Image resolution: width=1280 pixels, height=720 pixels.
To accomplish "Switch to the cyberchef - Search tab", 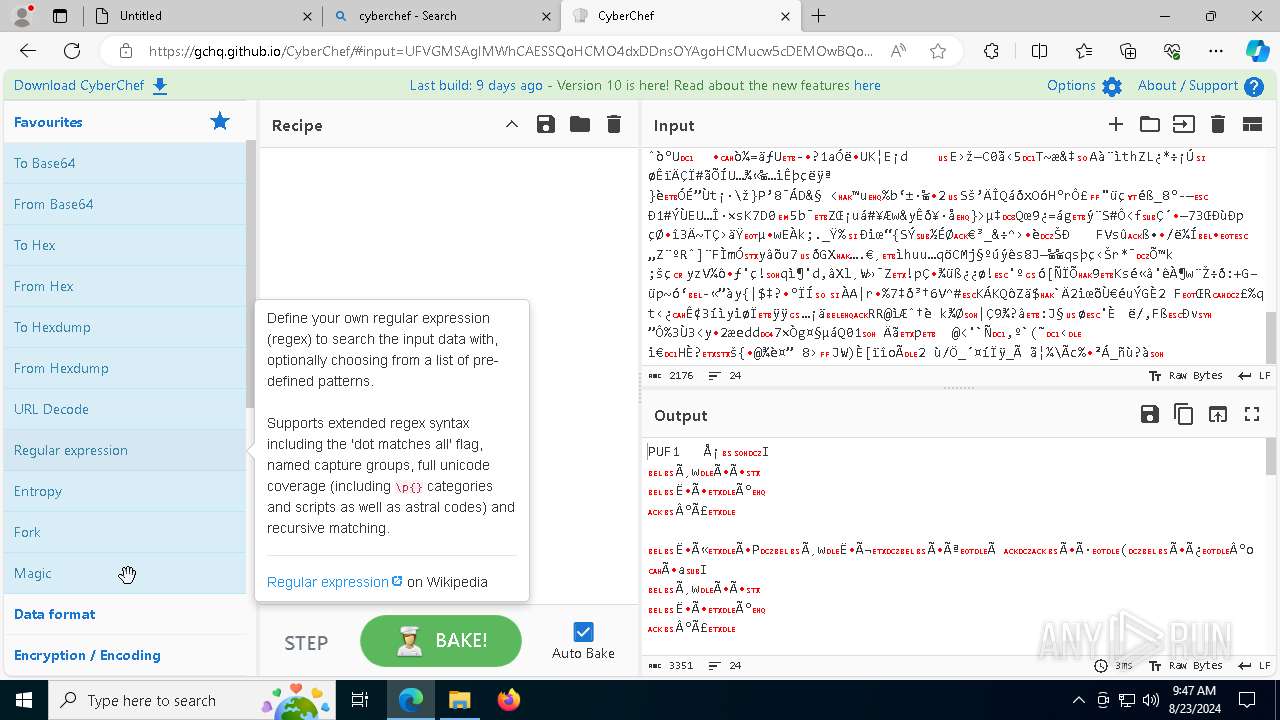I will (441, 16).
